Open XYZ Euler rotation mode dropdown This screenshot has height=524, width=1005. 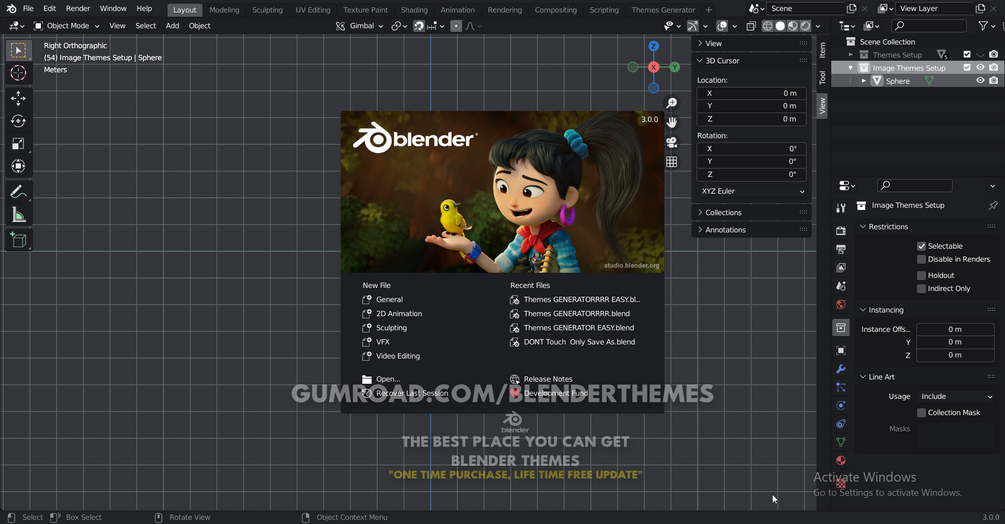pyautogui.click(x=752, y=192)
